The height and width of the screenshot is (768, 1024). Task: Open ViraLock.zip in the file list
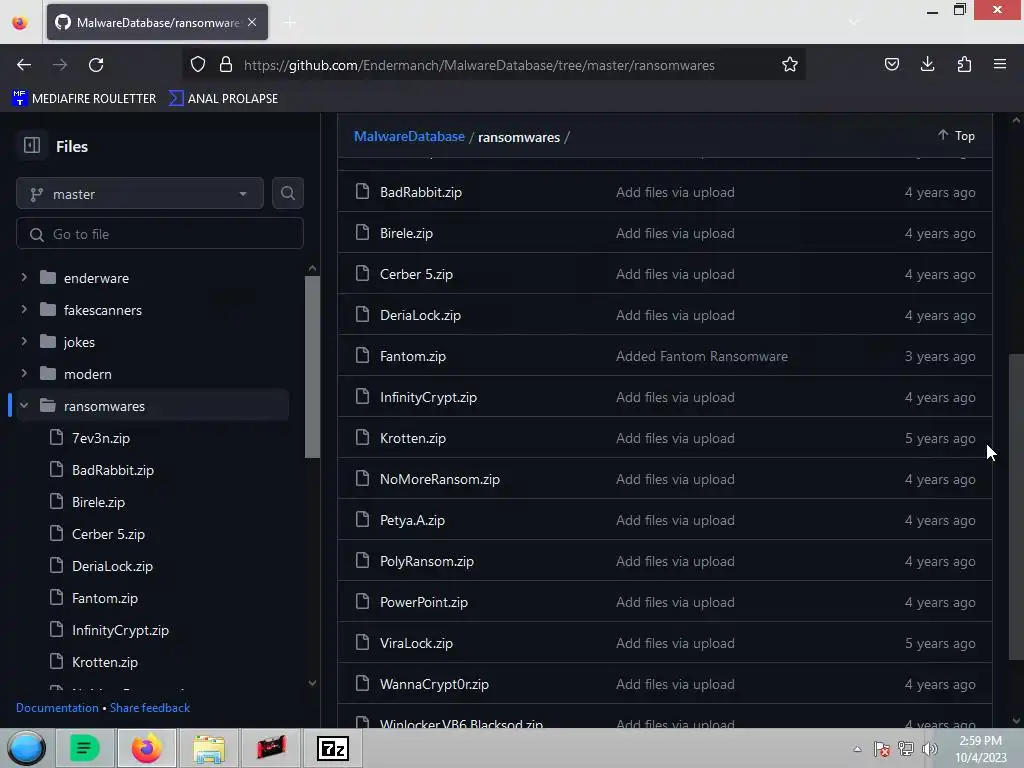point(416,643)
